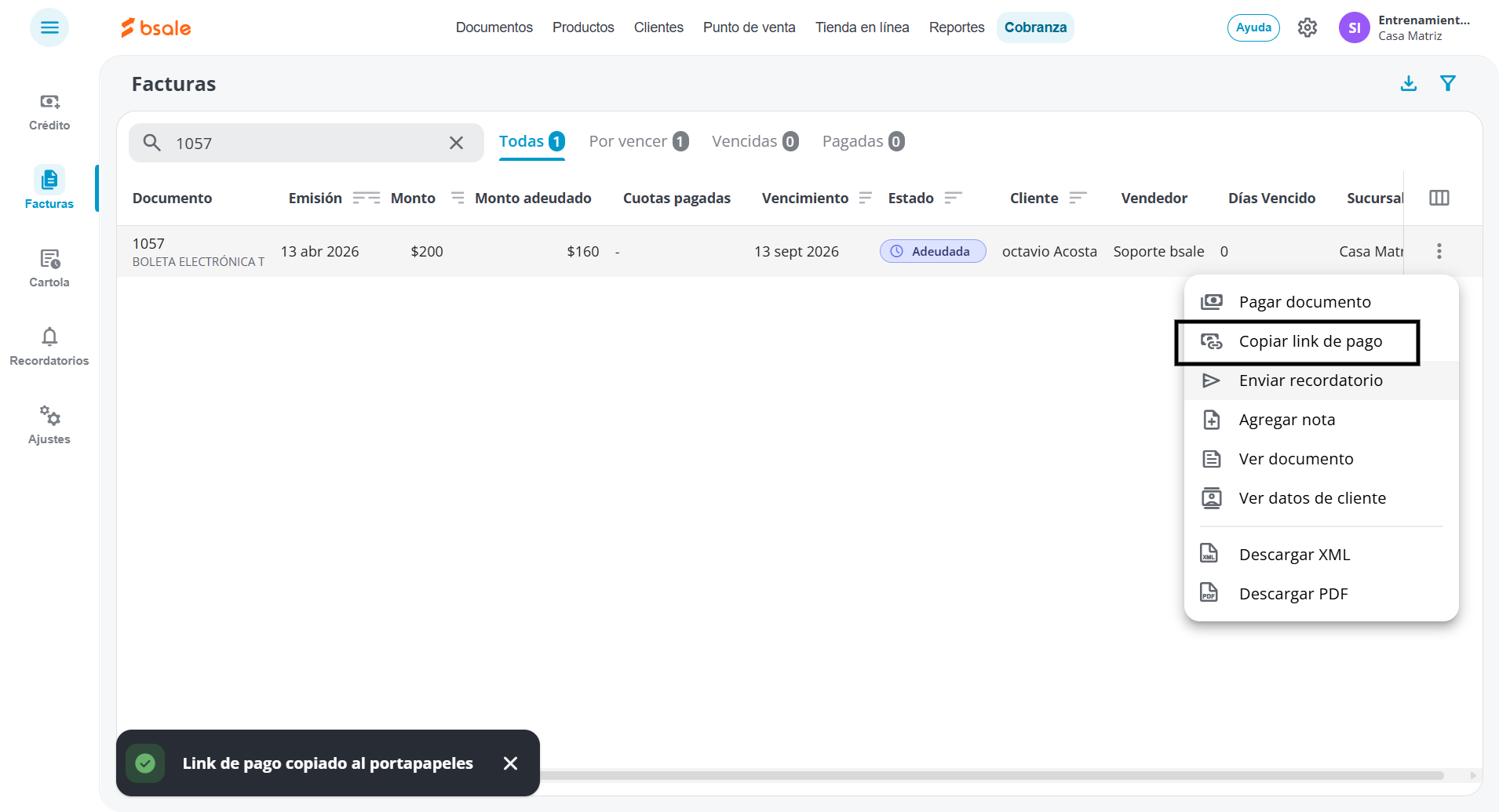Open the Reportes top menu

pyautogui.click(x=957, y=27)
